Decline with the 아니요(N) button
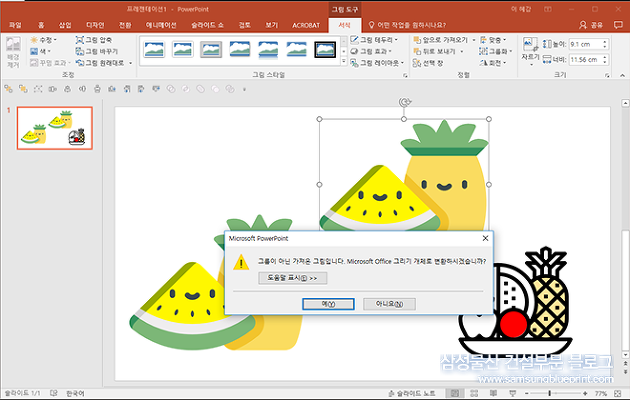This screenshot has width=630, height=400. click(389, 304)
